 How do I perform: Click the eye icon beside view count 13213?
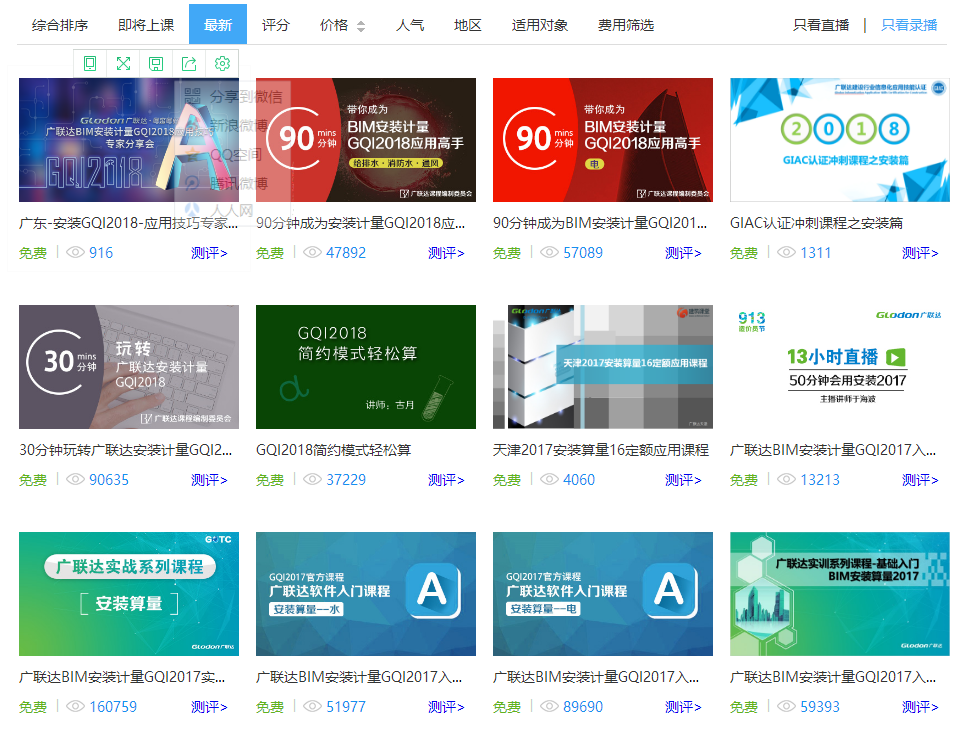point(786,479)
